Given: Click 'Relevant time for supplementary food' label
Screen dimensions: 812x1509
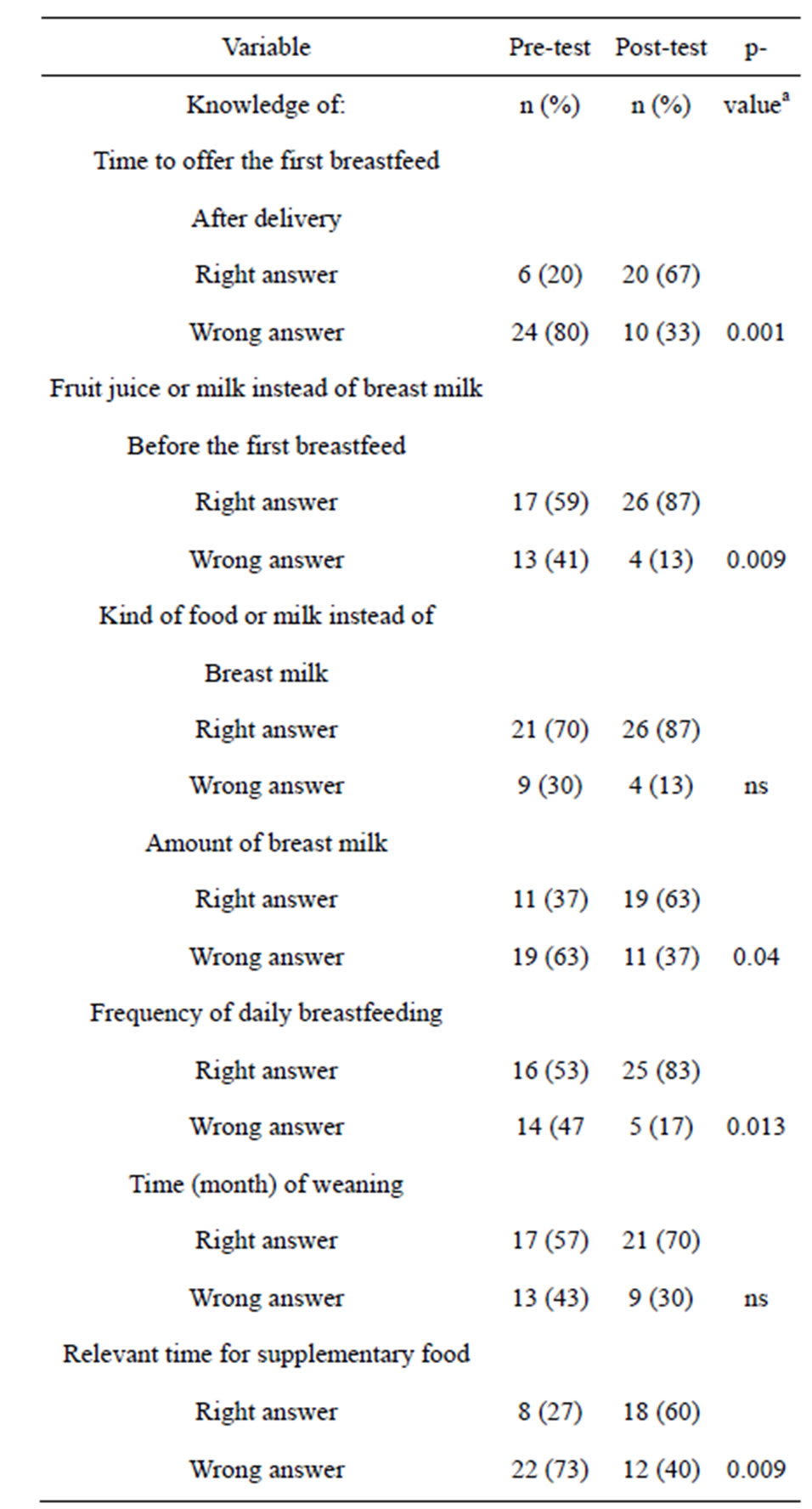Looking at the screenshot, I should pos(266,1354).
